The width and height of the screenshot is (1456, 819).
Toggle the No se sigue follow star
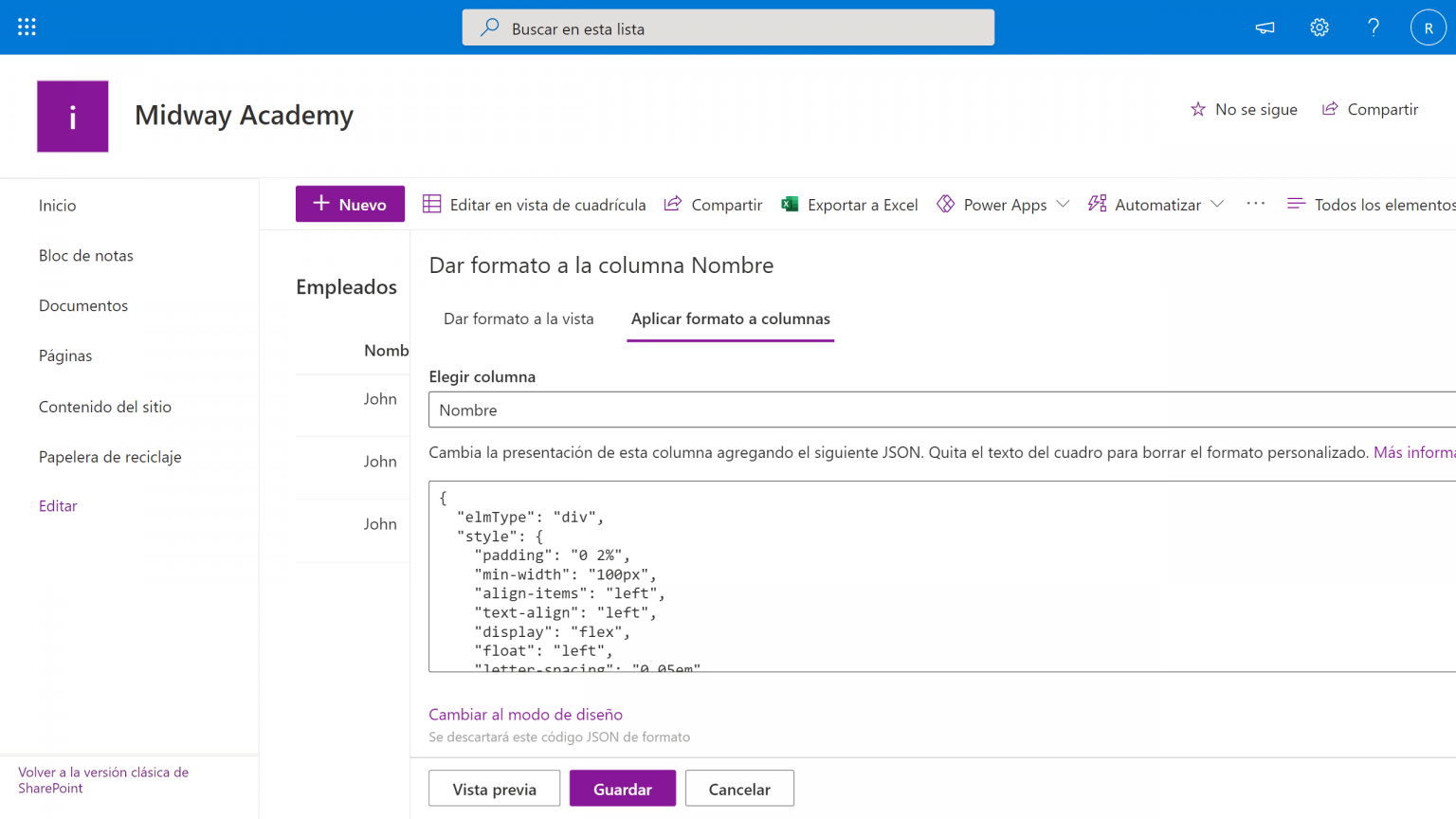point(1198,109)
